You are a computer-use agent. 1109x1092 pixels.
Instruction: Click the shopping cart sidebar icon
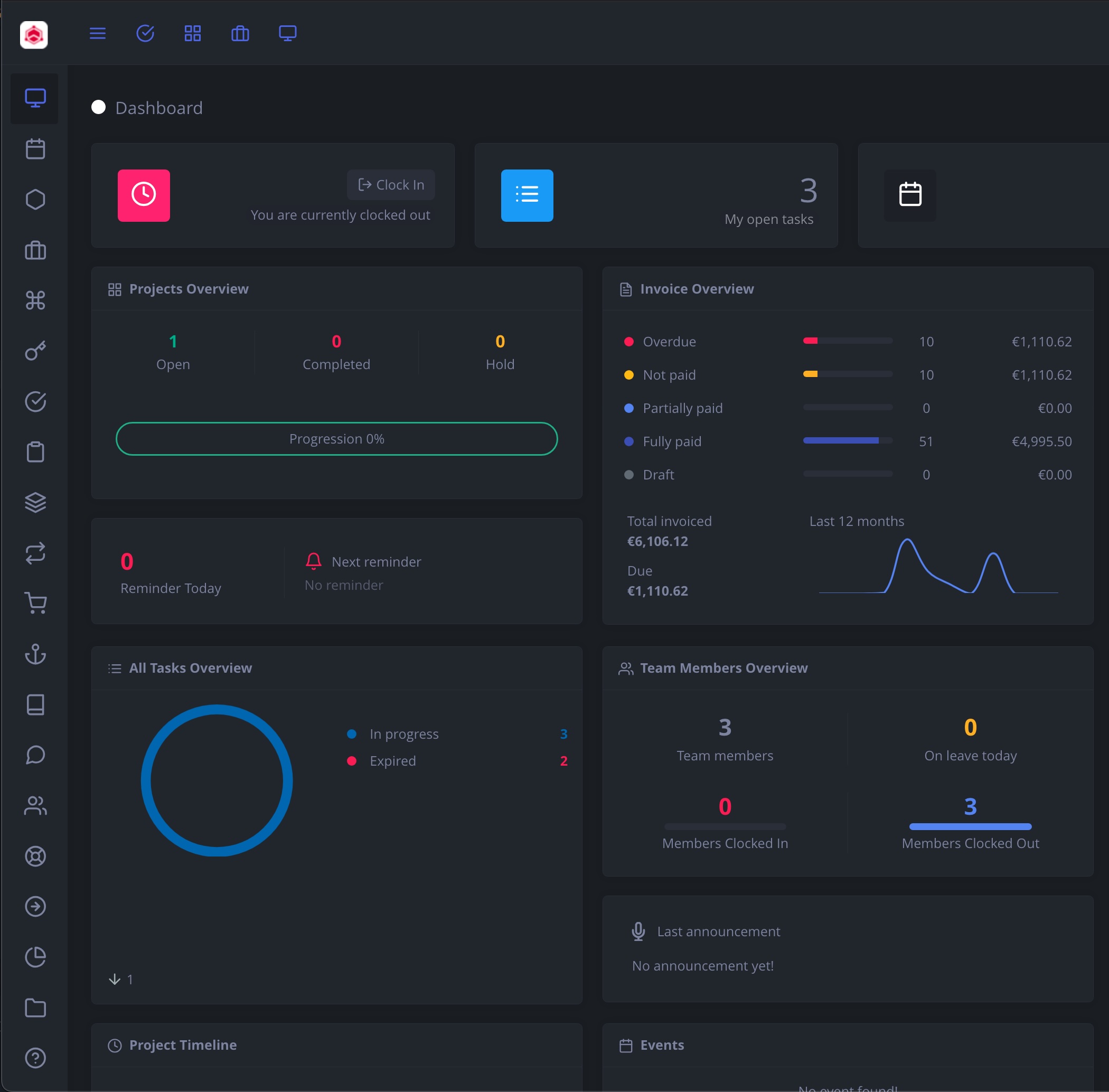[x=35, y=604]
